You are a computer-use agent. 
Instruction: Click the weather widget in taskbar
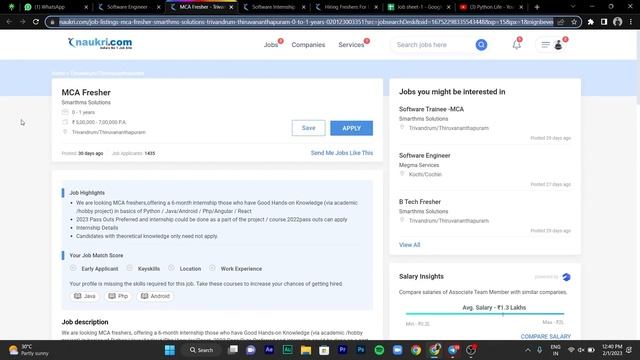29,350
